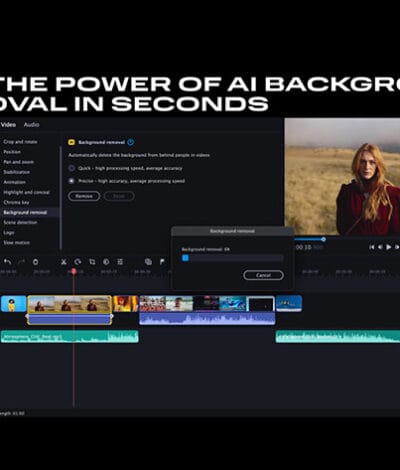
Task: Select the orange-toned clip on timeline
Action: click(x=126, y=304)
